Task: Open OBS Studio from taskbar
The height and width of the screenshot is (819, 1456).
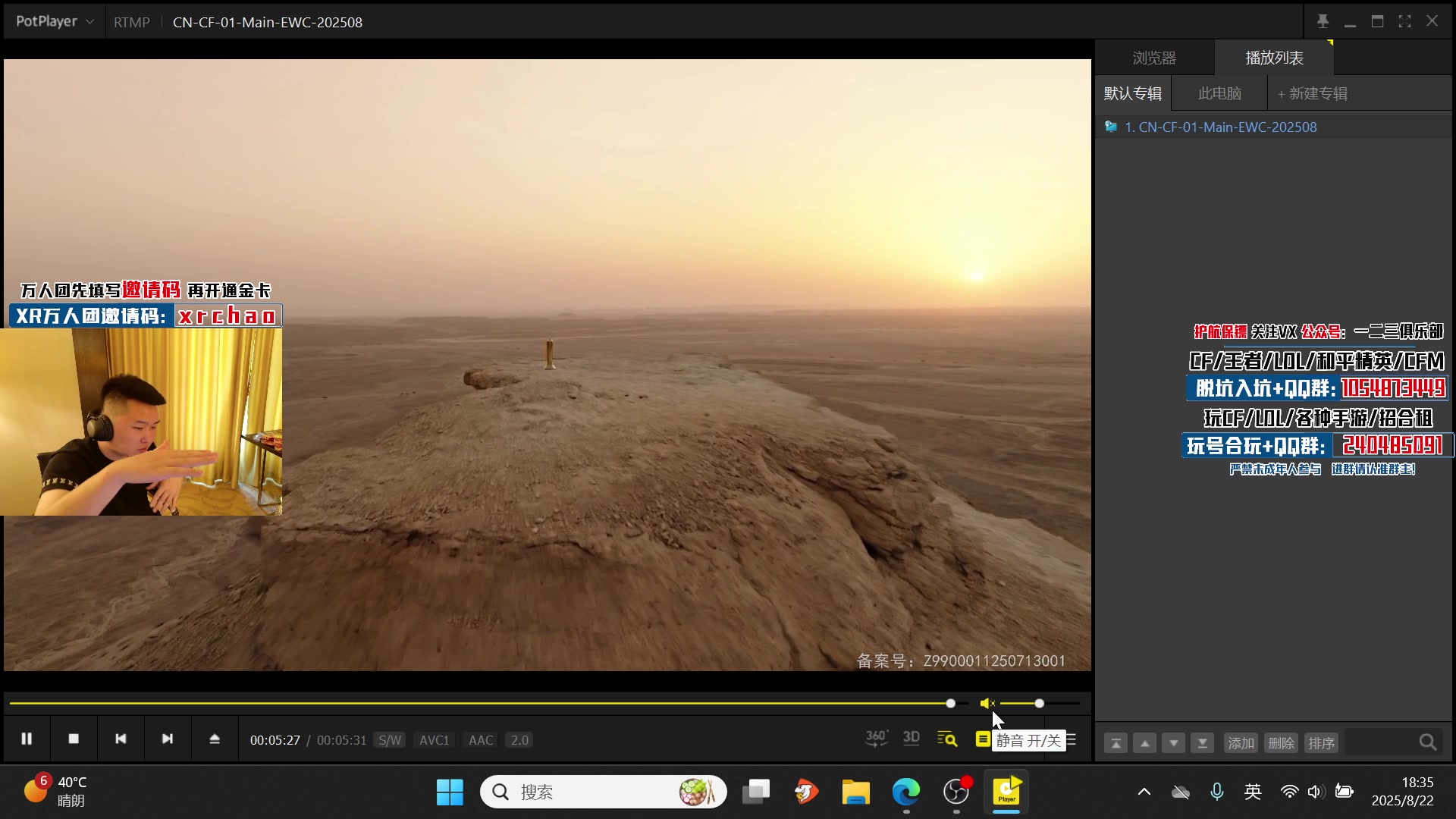Action: [x=956, y=792]
